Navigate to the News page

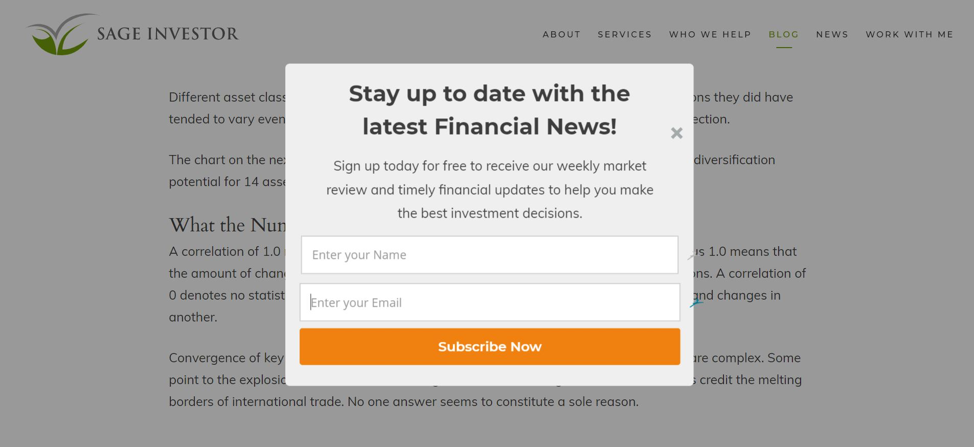832,35
